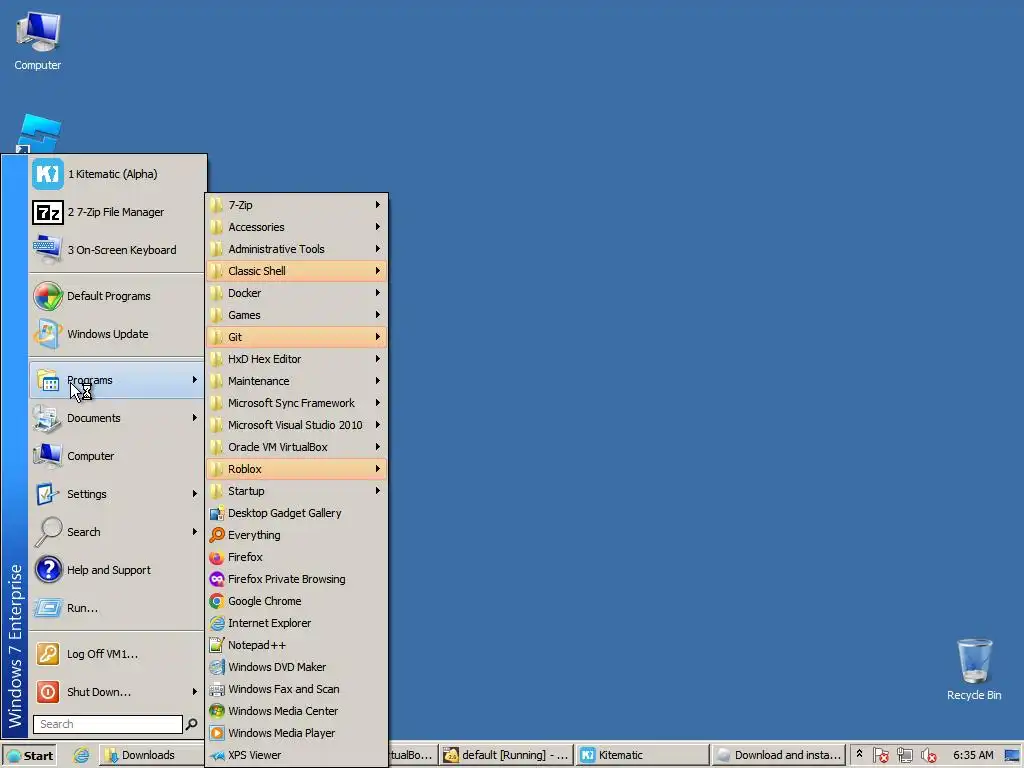Image resolution: width=1024 pixels, height=768 pixels.
Task: Launch Windows Media Player
Action: (x=296, y=733)
